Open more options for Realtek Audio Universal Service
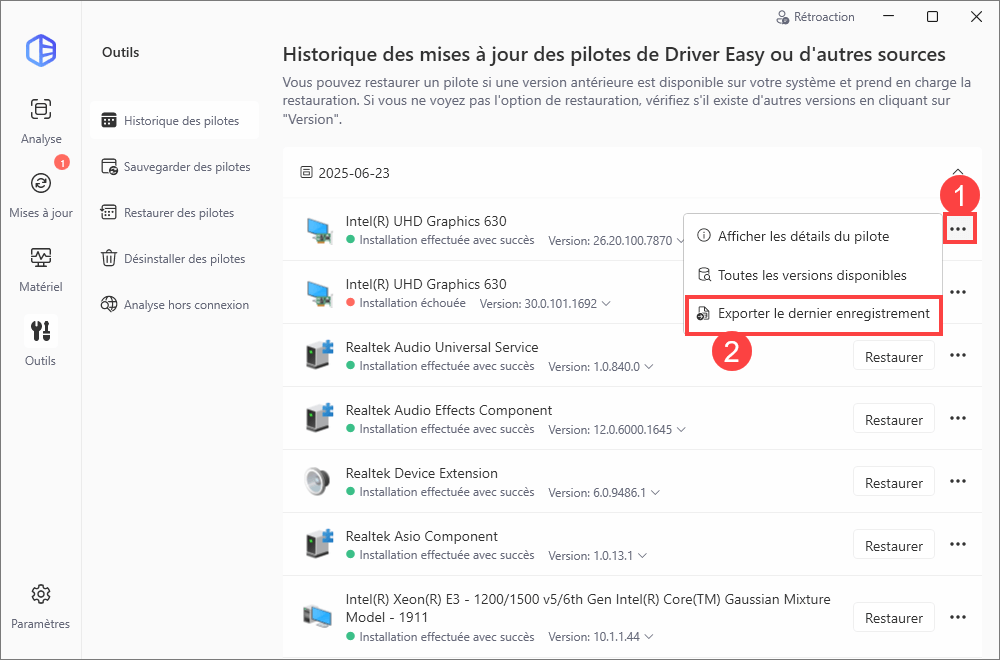1000x660 pixels. pyautogui.click(x=958, y=355)
